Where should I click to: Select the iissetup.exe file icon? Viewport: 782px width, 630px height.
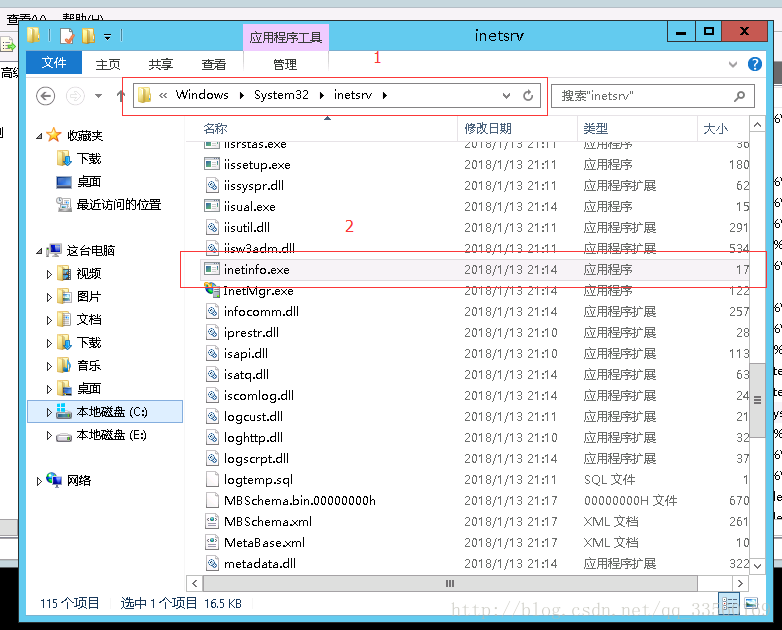[212, 164]
